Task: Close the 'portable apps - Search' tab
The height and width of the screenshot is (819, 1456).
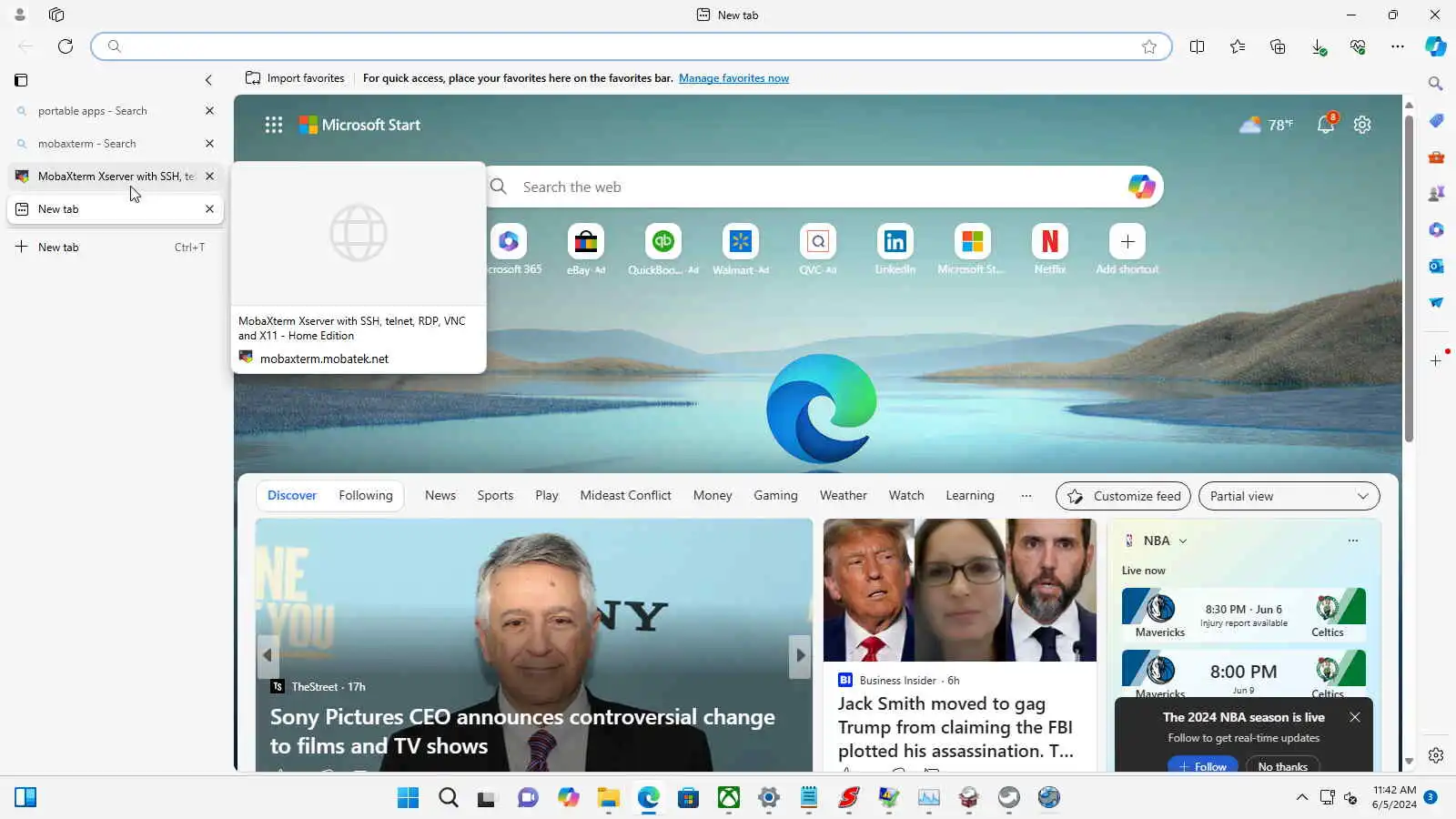Action: tap(209, 111)
